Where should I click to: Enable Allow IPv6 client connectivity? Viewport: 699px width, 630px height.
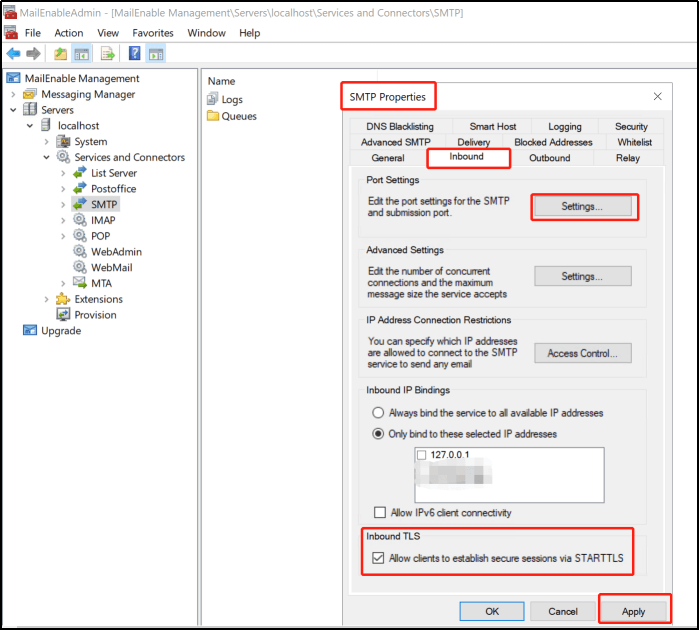tap(380, 512)
